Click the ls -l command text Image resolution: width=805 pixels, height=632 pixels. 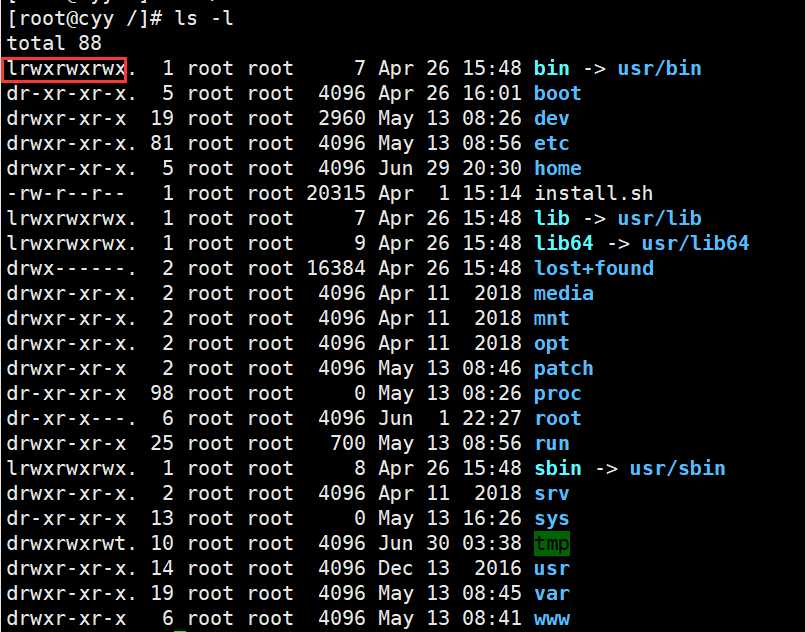click(204, 19)
